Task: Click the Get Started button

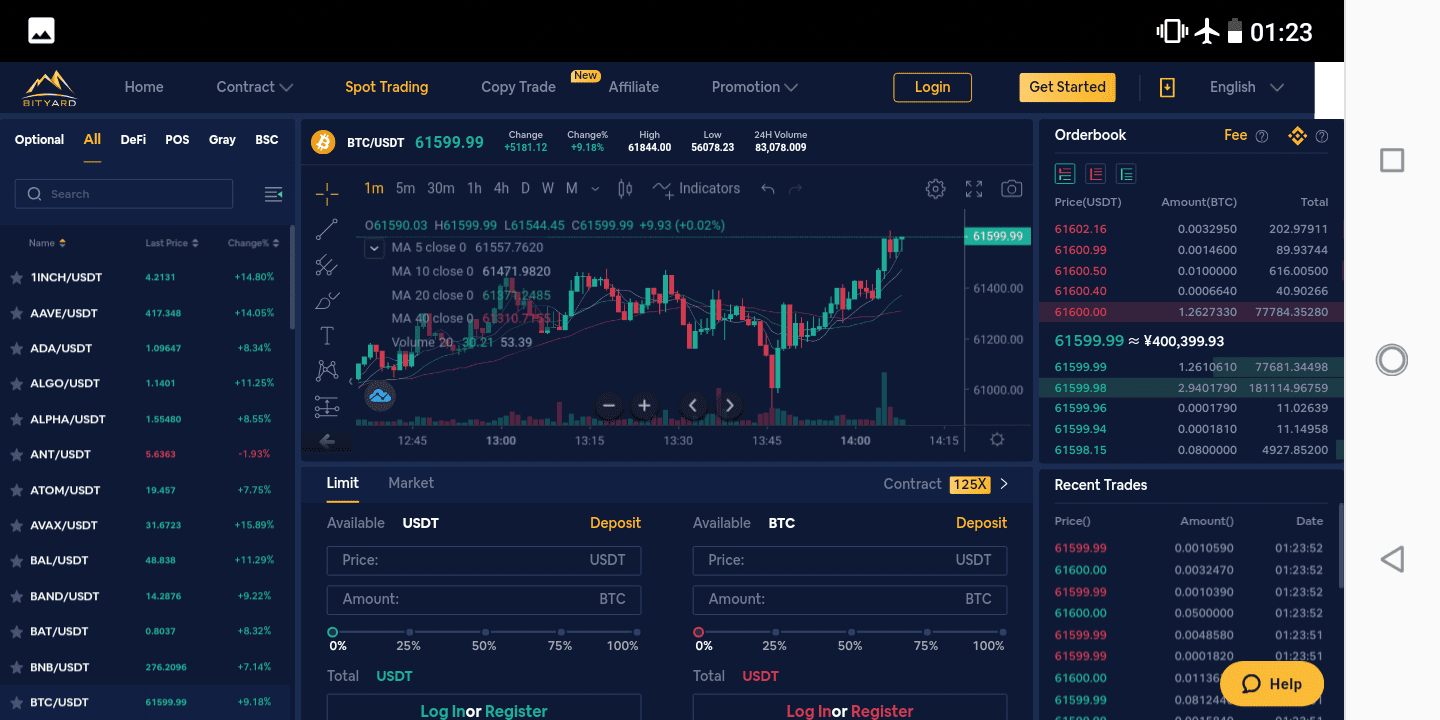Action: (1067, 88)
